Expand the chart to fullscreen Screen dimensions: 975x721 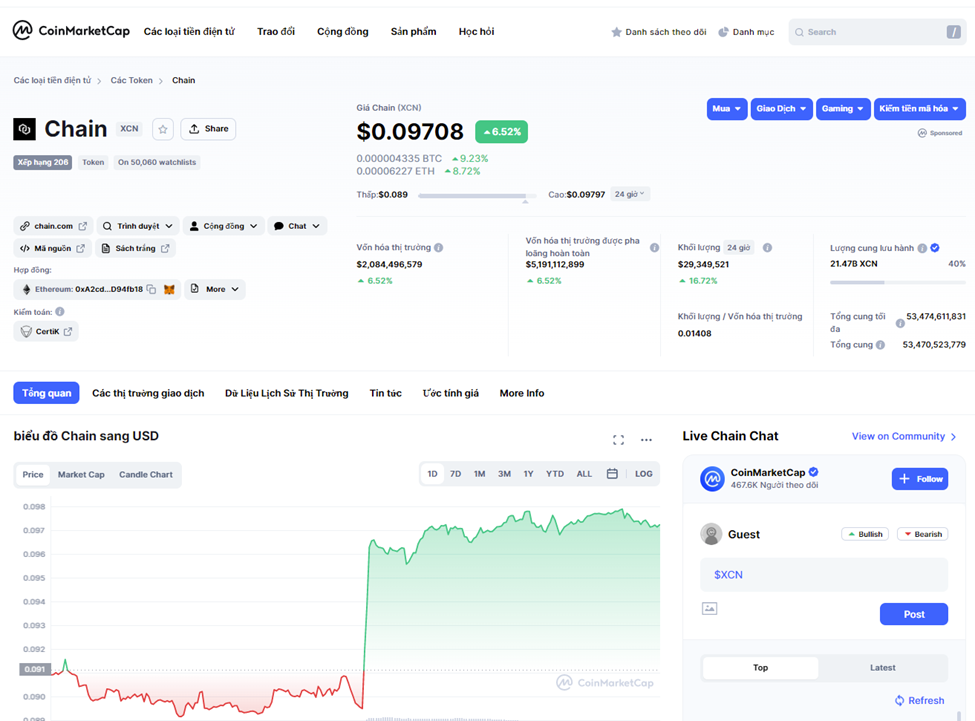click(618, 440)
